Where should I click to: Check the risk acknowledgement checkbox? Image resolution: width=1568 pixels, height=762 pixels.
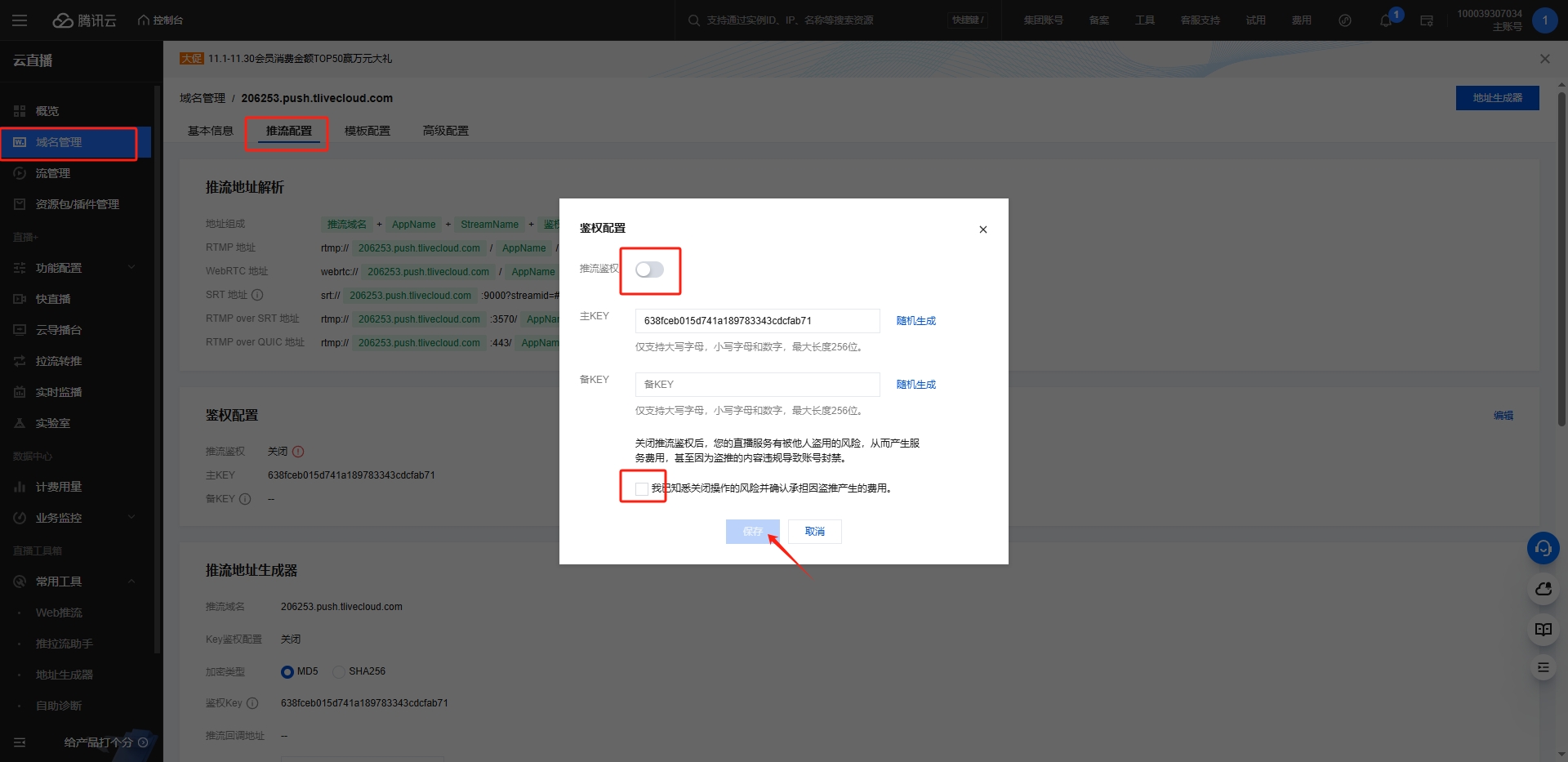[x=642, y=488]
